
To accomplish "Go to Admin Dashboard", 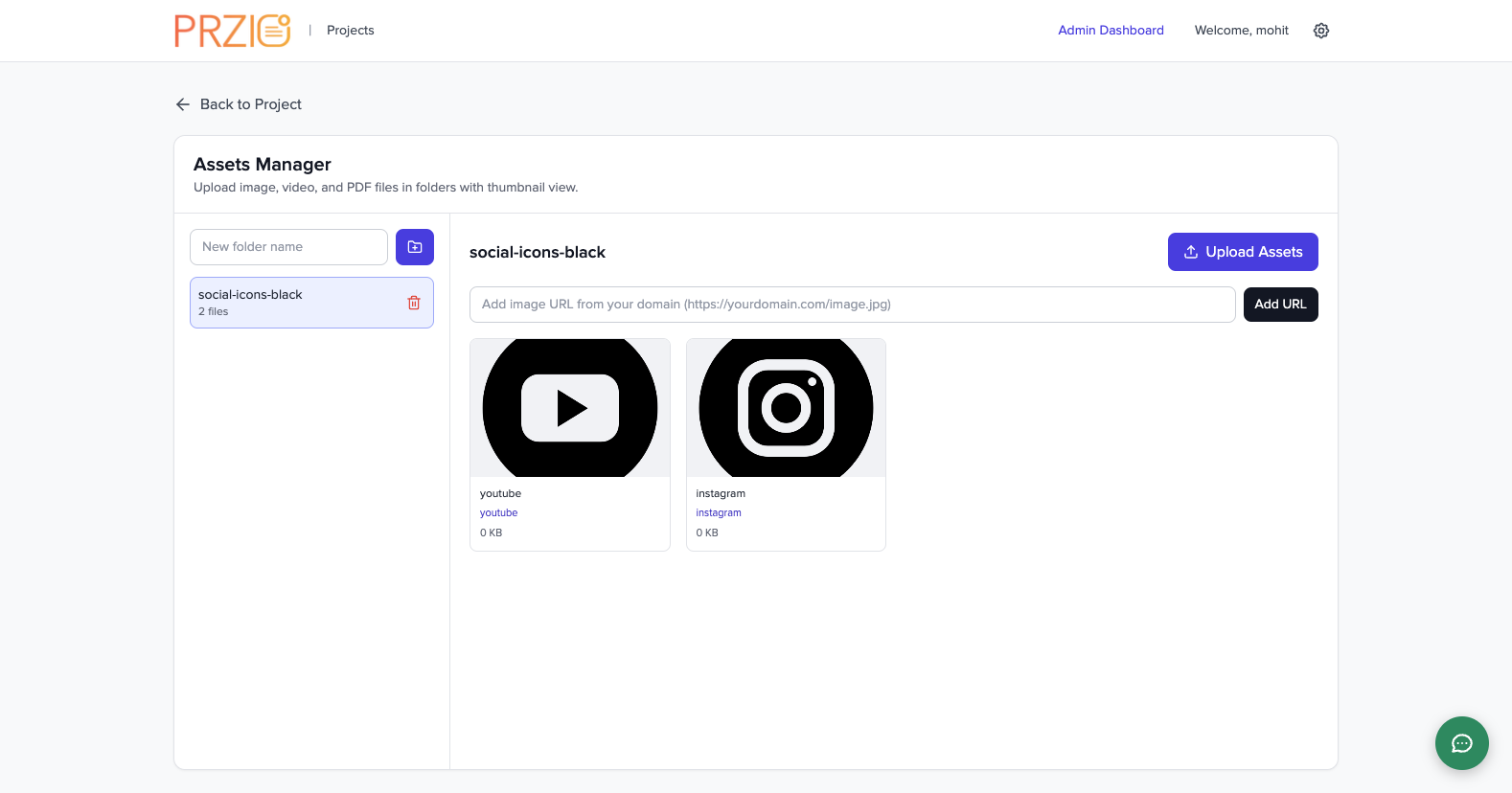I will pyautogui.click(x=1111, y=31).
